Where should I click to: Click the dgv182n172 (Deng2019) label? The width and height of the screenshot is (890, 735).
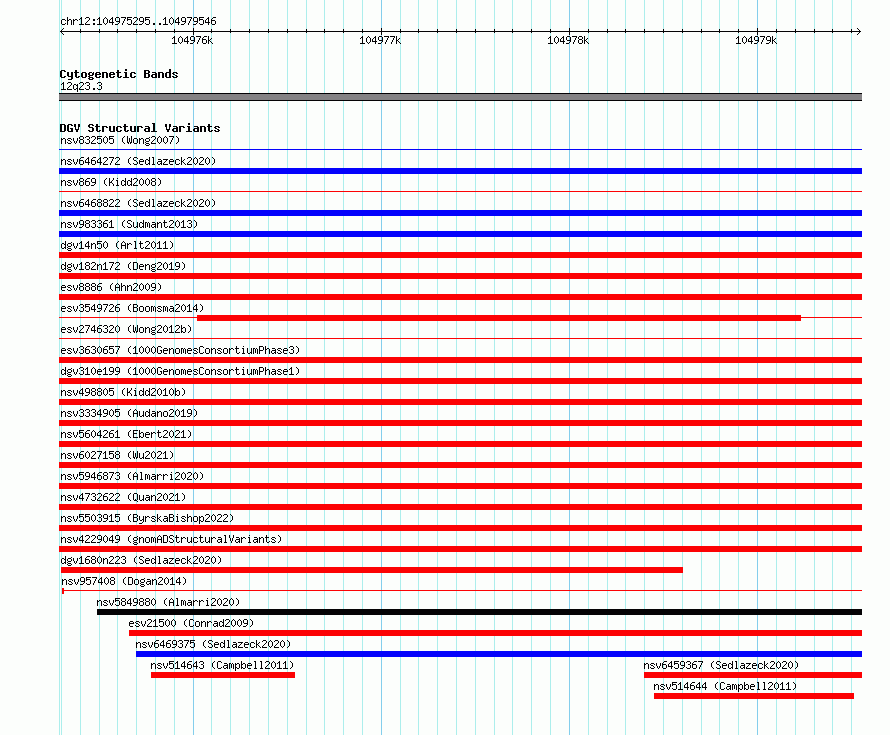[123, 266]
